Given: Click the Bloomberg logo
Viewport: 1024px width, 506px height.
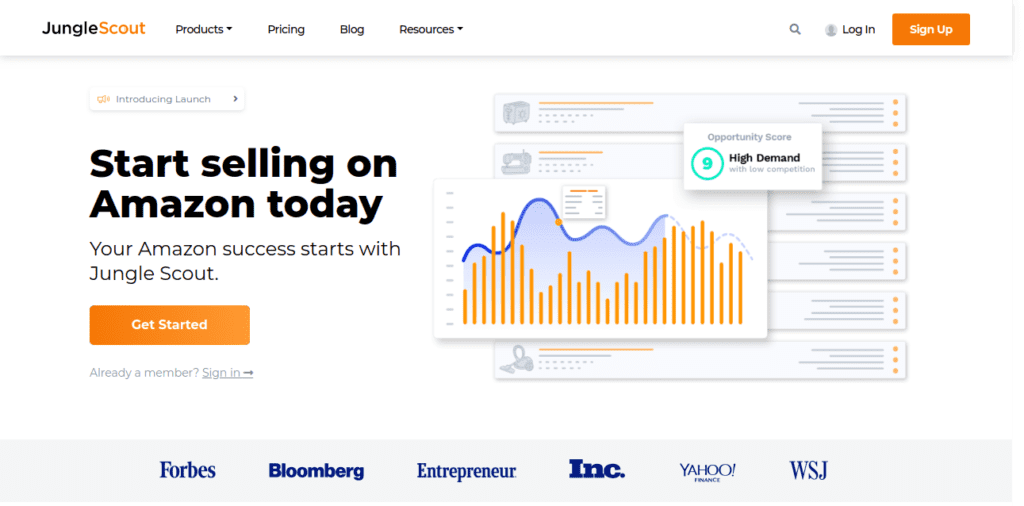Looking at the screenshot, I should (x=316, y=471).
